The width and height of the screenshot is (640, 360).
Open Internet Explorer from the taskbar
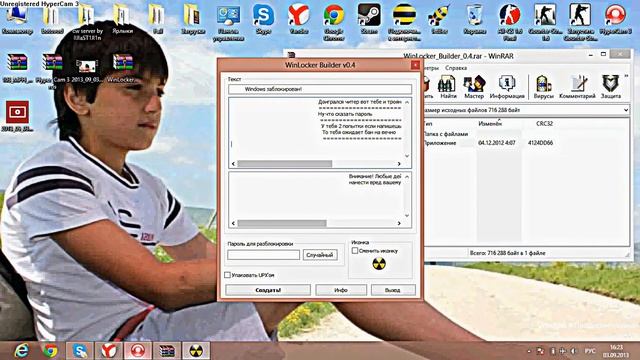point(21,351)
